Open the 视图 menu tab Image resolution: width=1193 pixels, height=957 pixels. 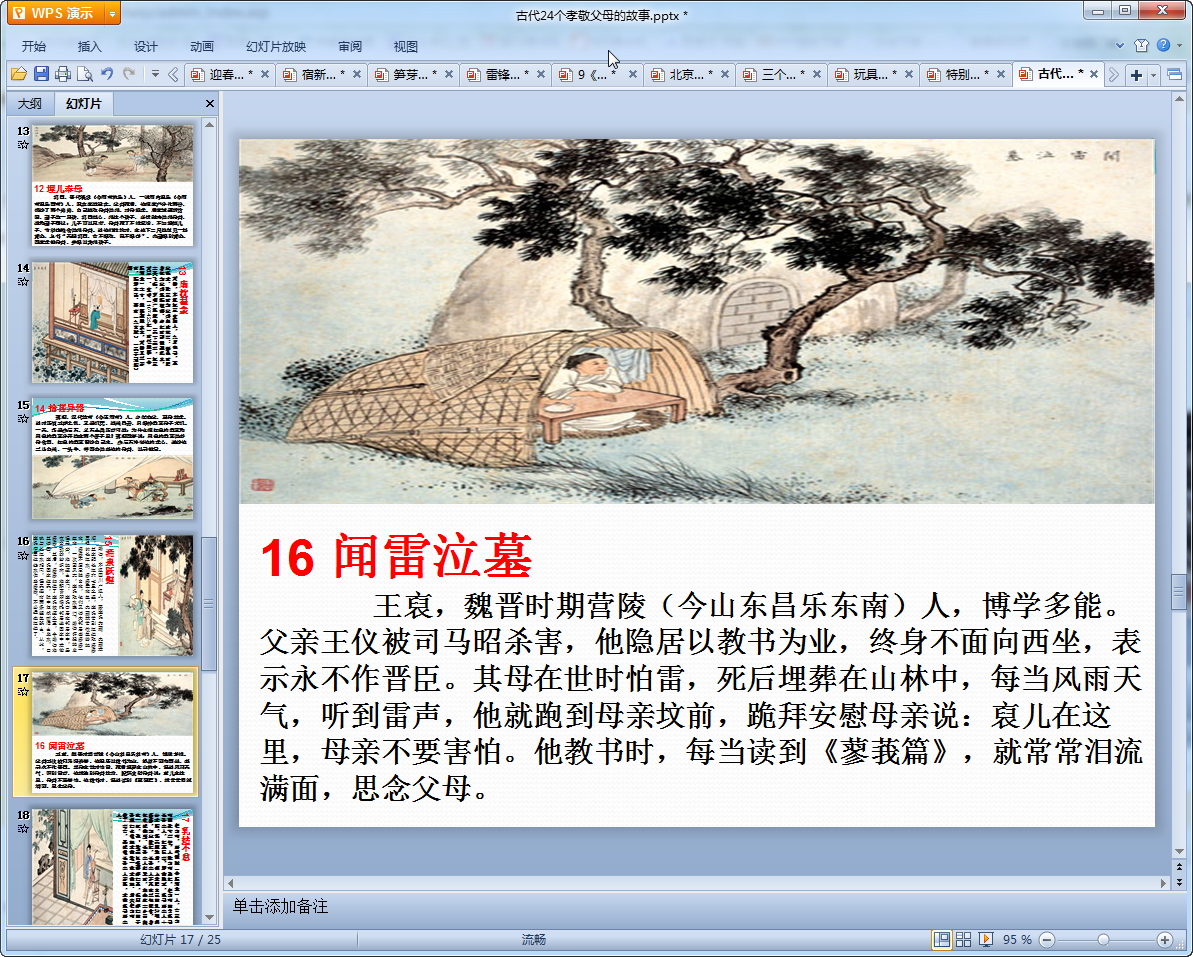tap(406, 46)
